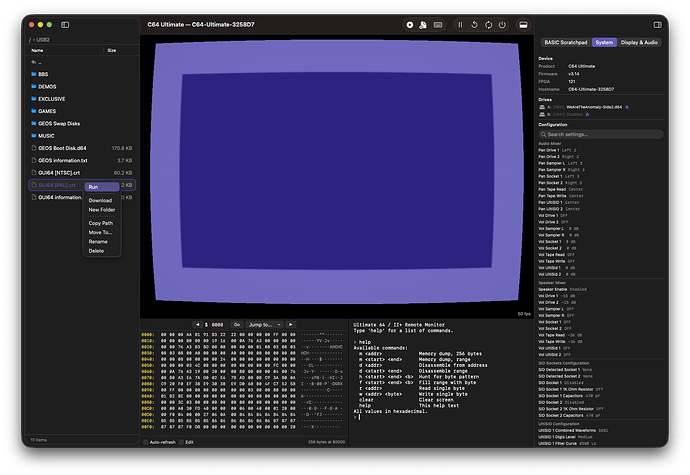Choose Download from the context menu

[x=102, y=200]
